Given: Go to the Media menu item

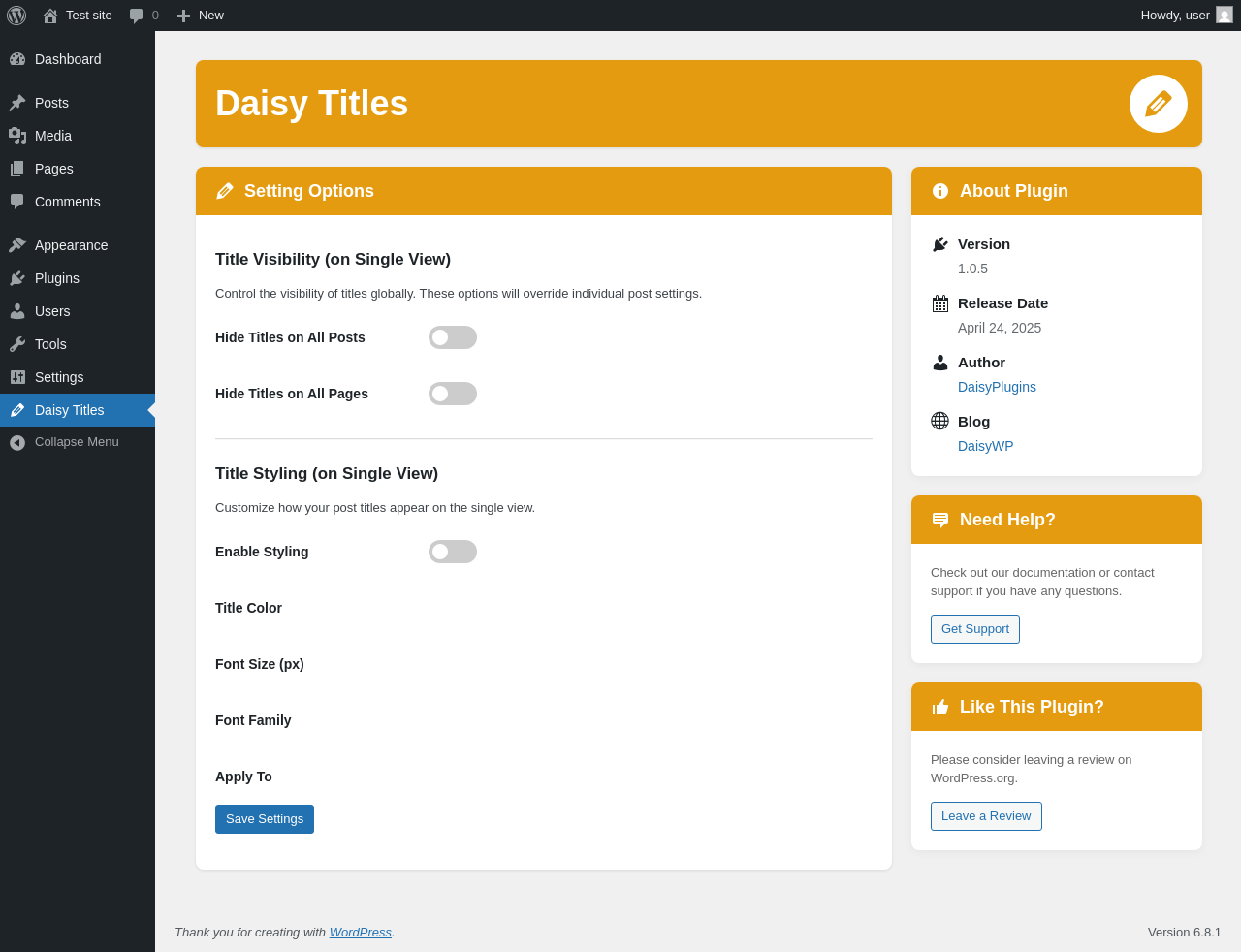Looking at the screenshot, I should click(x=53, y=136).
